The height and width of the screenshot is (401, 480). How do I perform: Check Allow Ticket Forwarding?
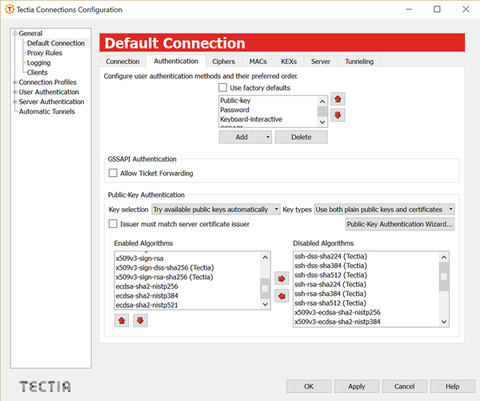113,173
